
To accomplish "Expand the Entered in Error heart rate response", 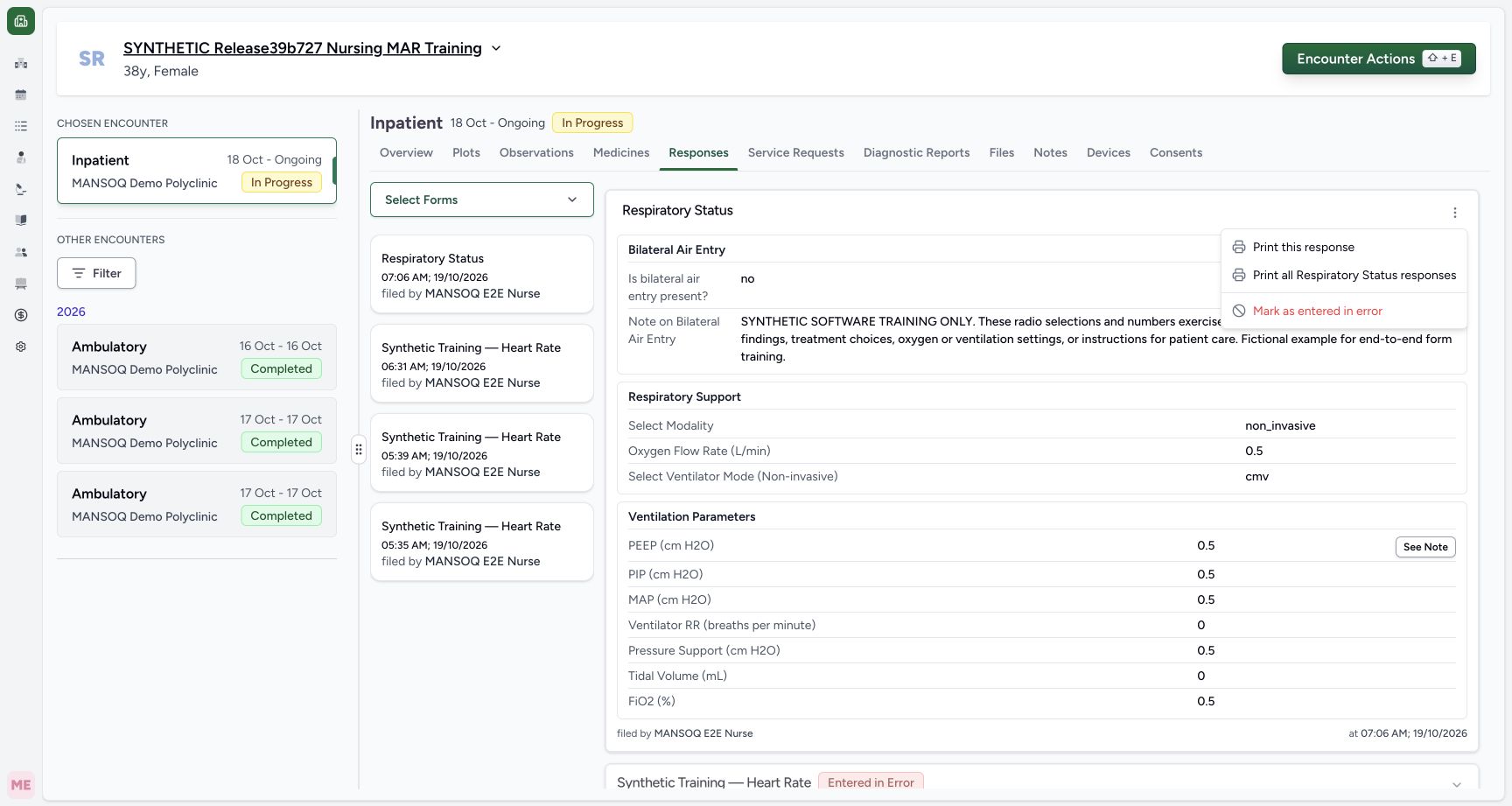I will click(x=1457, y=784).
